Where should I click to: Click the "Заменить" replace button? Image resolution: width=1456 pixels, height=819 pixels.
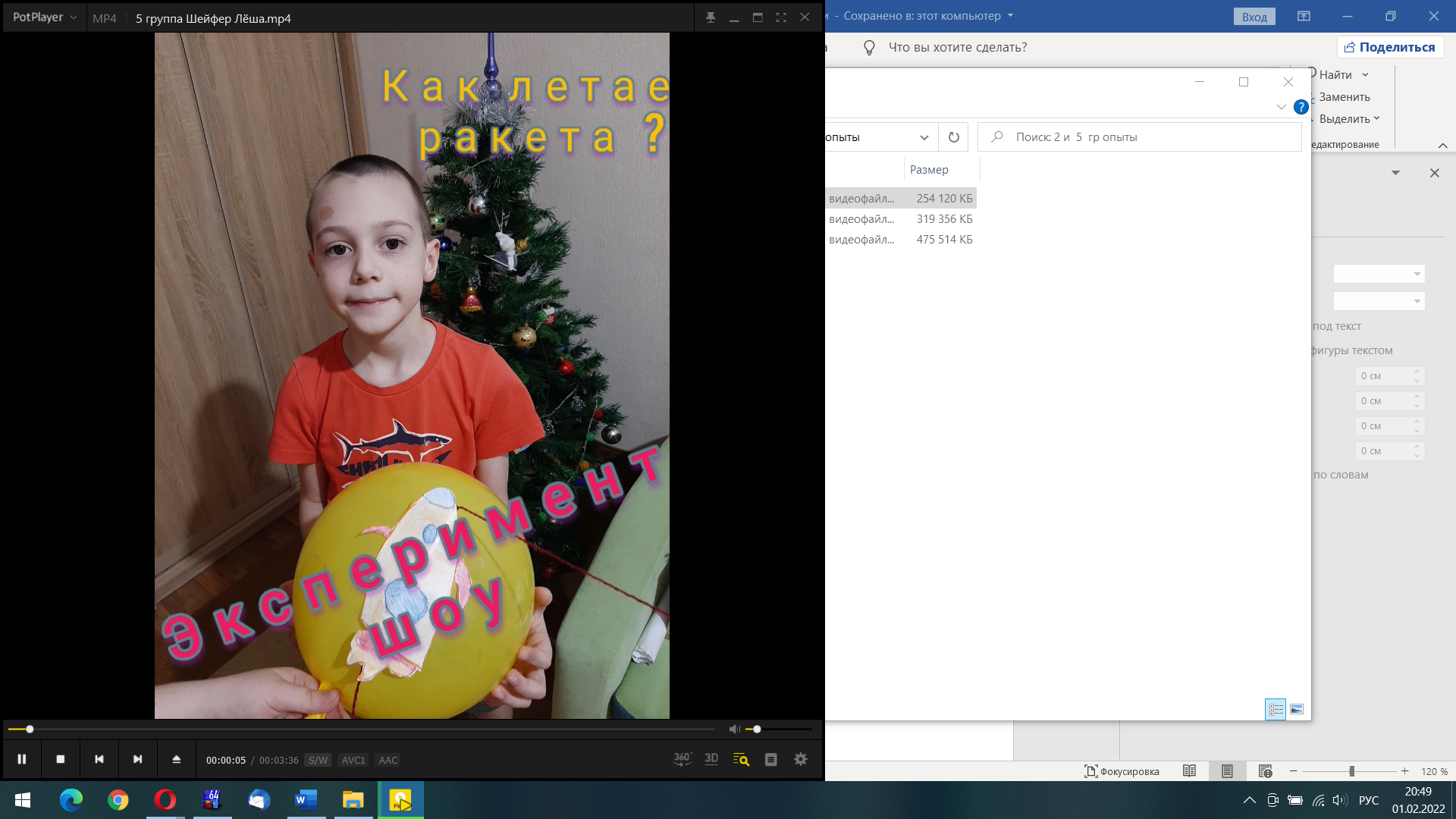(1344, 97)
